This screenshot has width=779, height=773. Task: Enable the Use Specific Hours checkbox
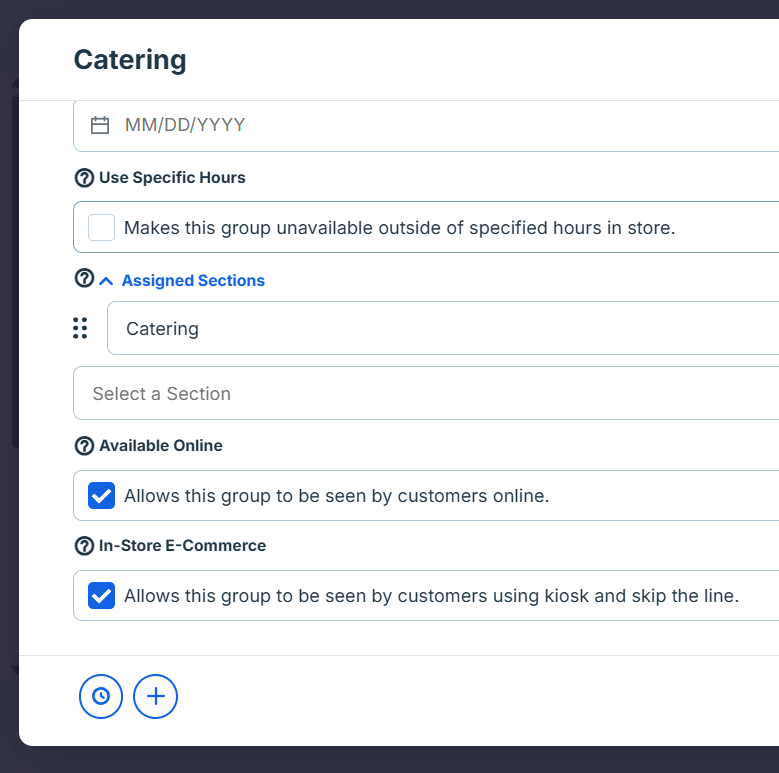[x=101, y=228]
